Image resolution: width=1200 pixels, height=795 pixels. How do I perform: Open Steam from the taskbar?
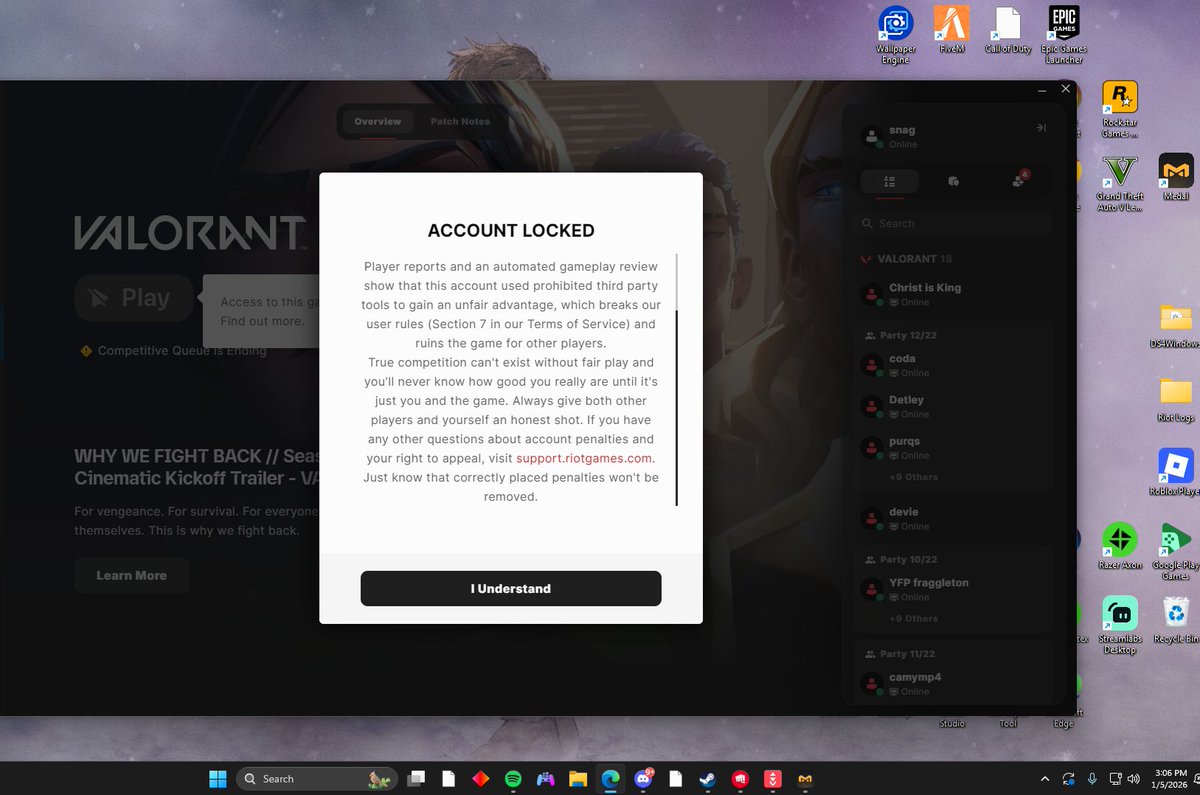tap(707, 778)
